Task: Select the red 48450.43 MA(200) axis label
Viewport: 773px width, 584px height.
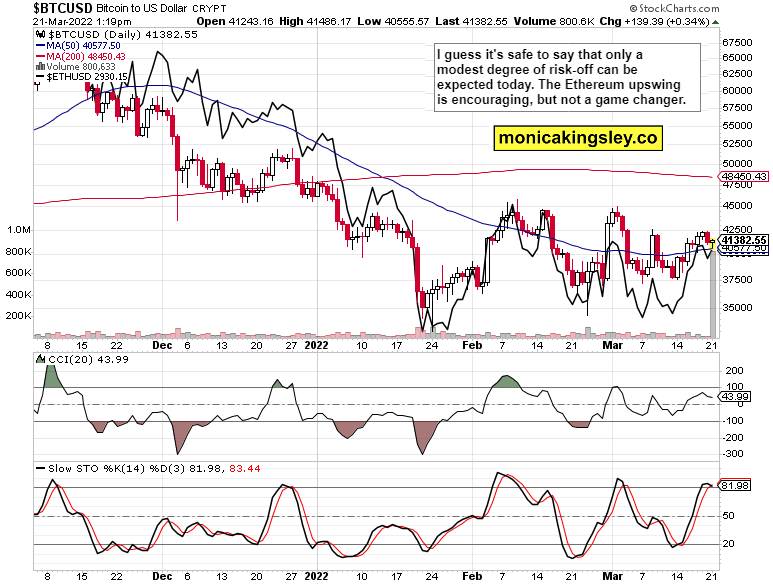Action: coord(744,176)
